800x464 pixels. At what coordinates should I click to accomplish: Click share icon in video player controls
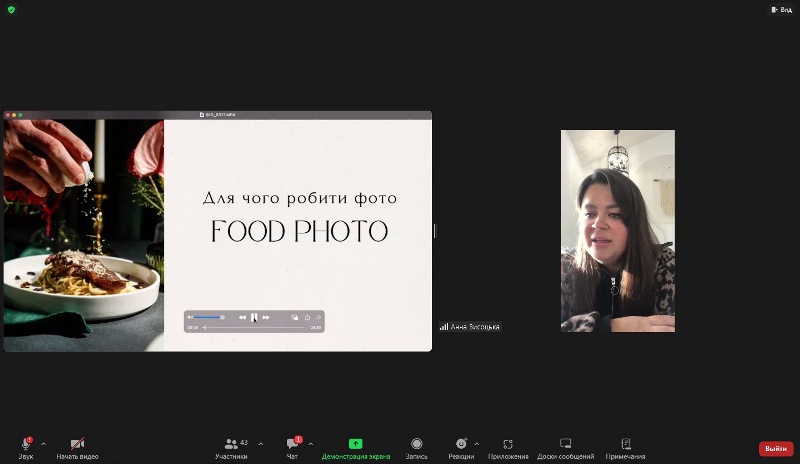pyautogui.click(x=307, y=318)
